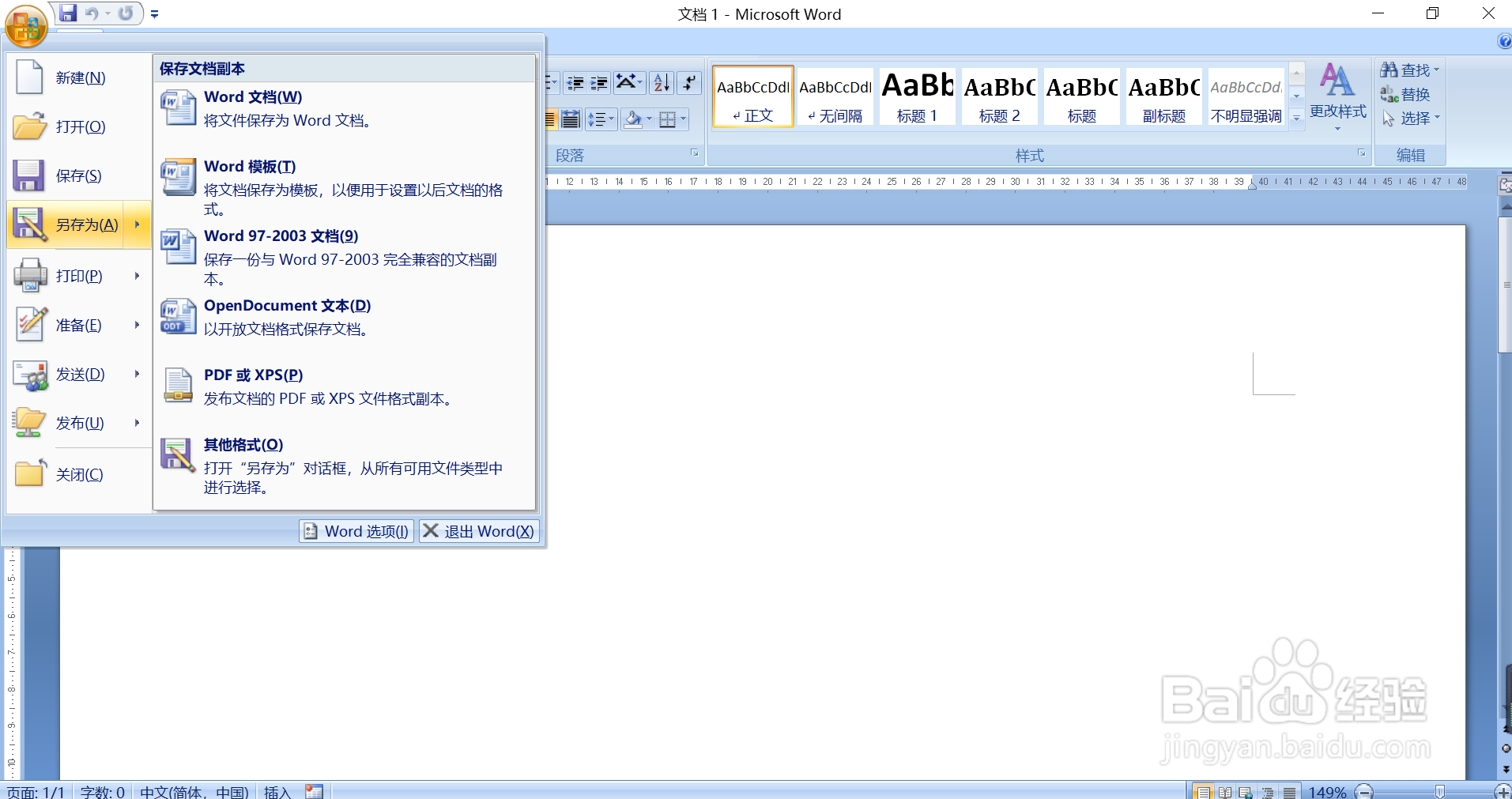Viewport: 1512px width, 799px height.
Task: Choose 新建(N) from the Office menu
Action: pos(77,77)
